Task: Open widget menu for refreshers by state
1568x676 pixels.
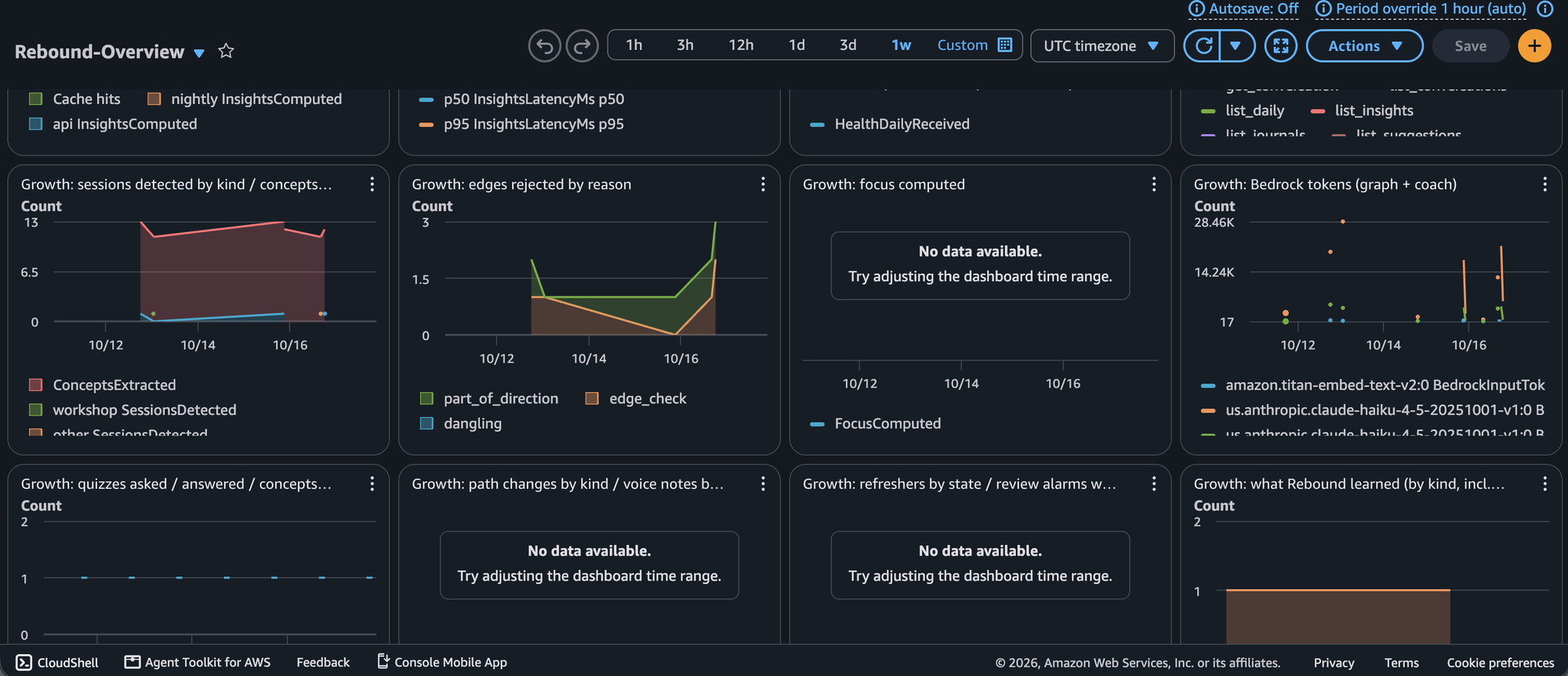Action: coord(1153,484)
